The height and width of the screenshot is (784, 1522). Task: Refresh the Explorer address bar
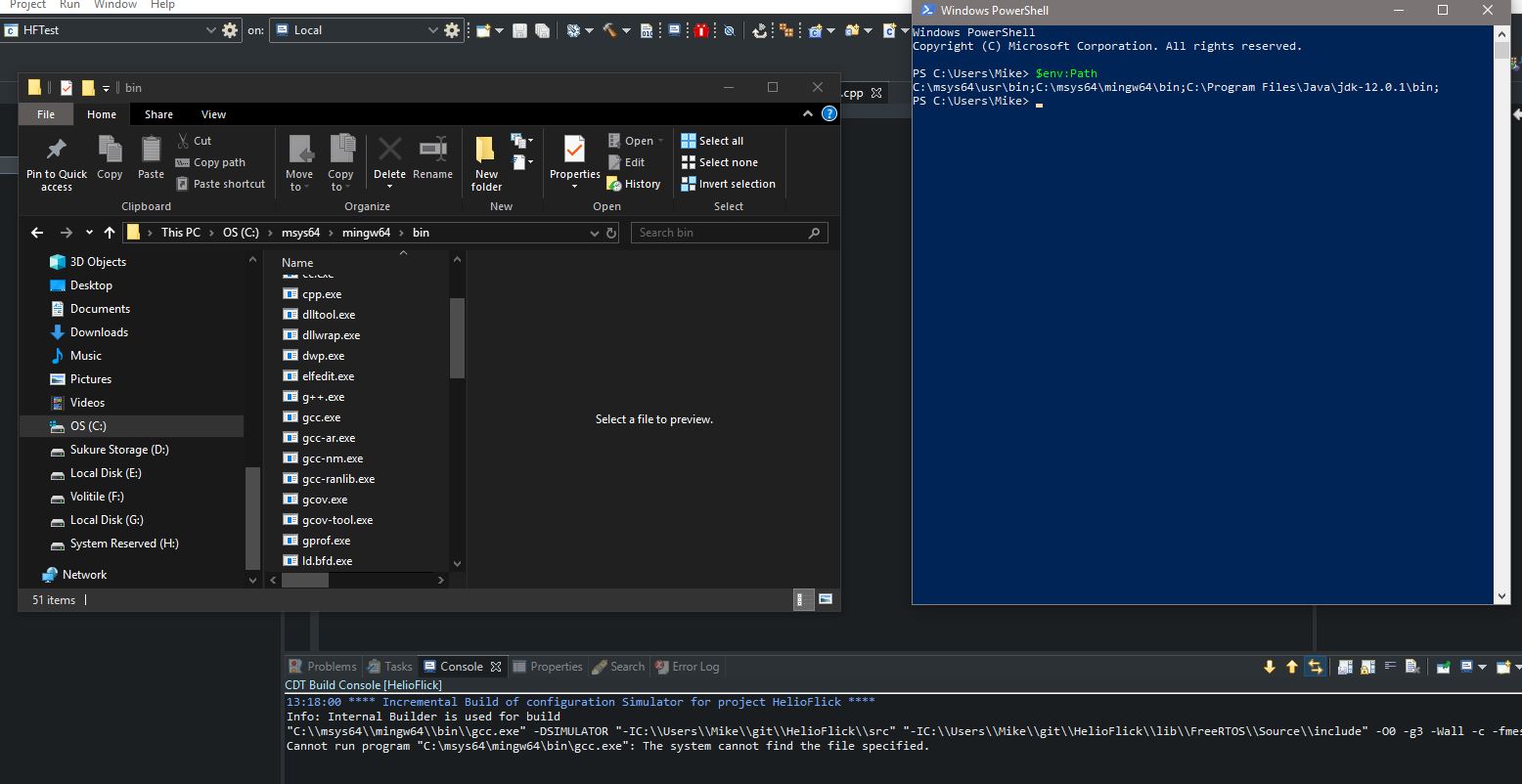611,233
